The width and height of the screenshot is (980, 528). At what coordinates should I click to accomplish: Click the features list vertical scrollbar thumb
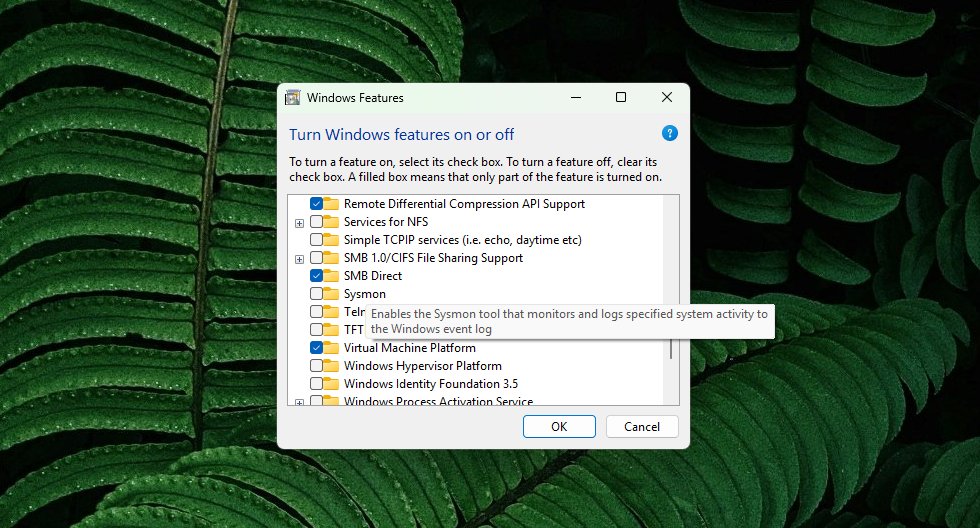[671, 350]
